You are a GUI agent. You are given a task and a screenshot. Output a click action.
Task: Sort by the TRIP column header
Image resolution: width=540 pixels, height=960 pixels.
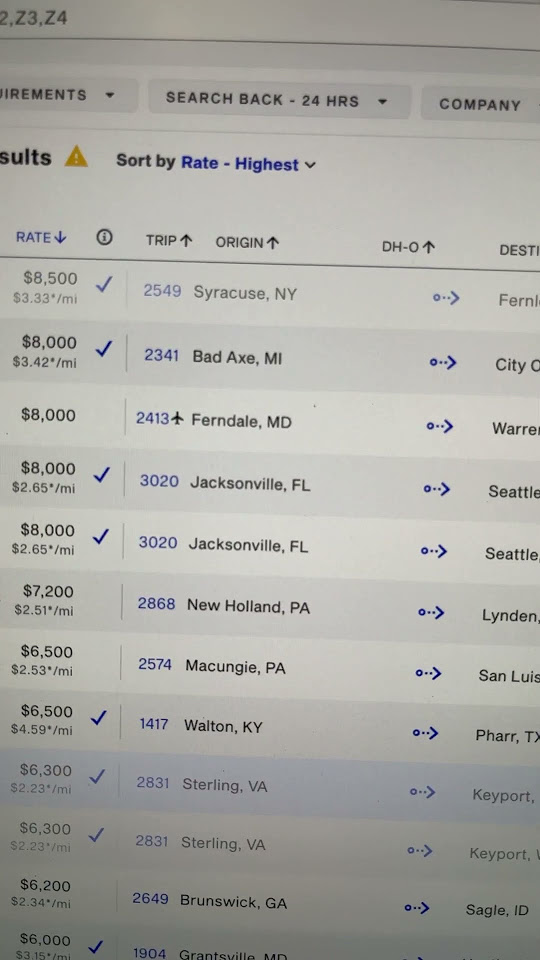[169, 241]
